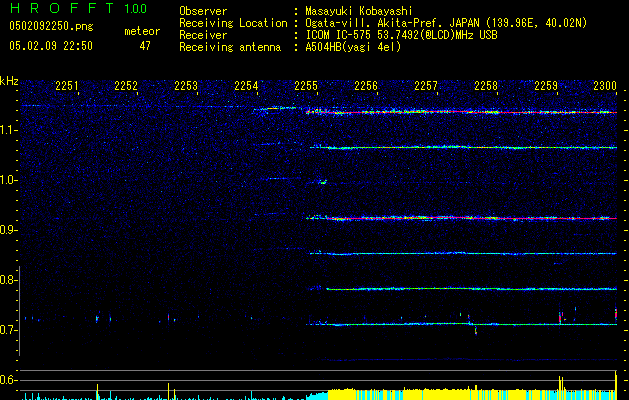629x400 pixels.
Task: Click the 2255 time marker
Action: point(306,87)
